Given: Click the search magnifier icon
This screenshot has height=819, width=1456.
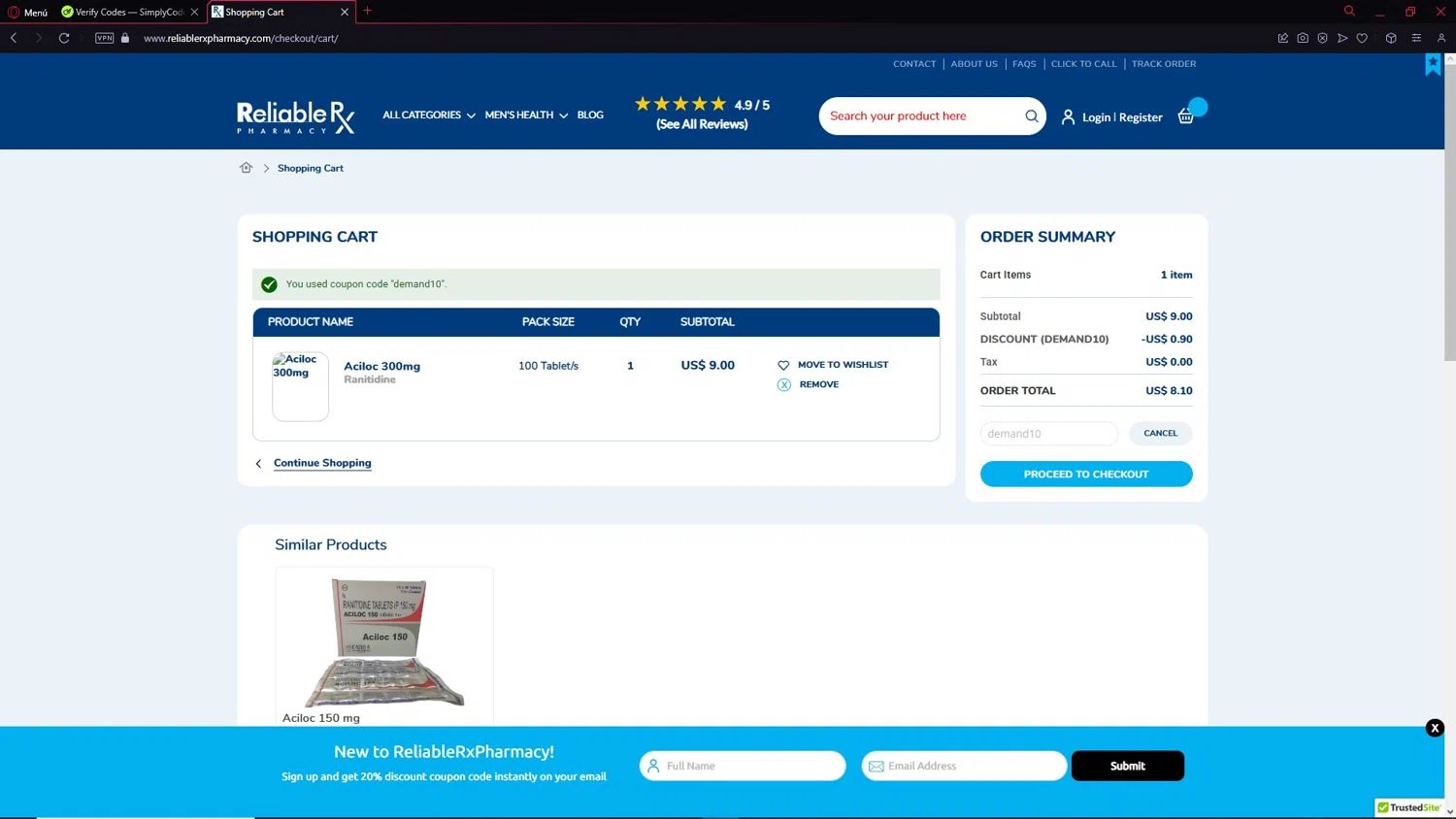Looking at the screenshot, I should pos(1032,116).
